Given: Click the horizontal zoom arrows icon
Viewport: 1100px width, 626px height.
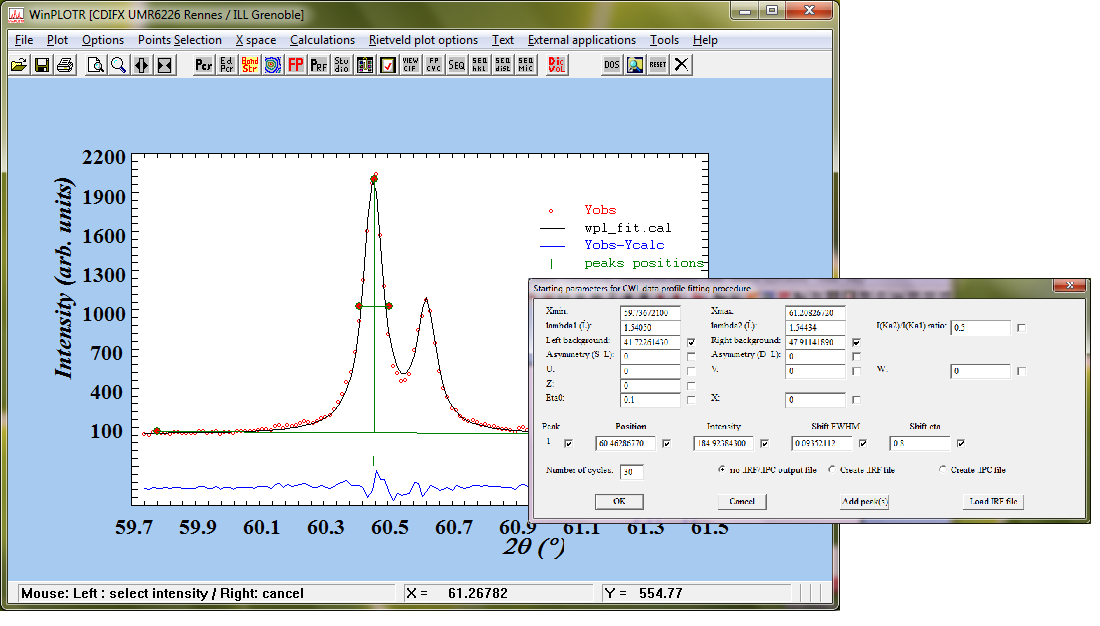Looking at the screenshot, I should (142, 65).
